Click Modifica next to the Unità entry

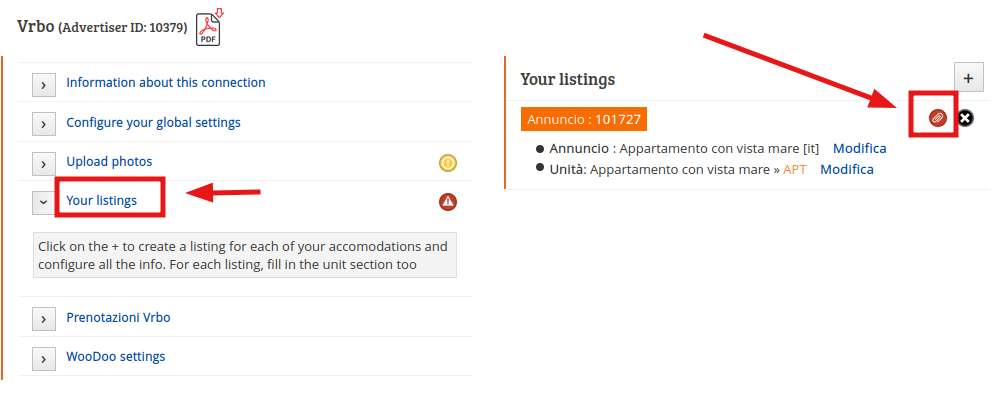point(847,169)
